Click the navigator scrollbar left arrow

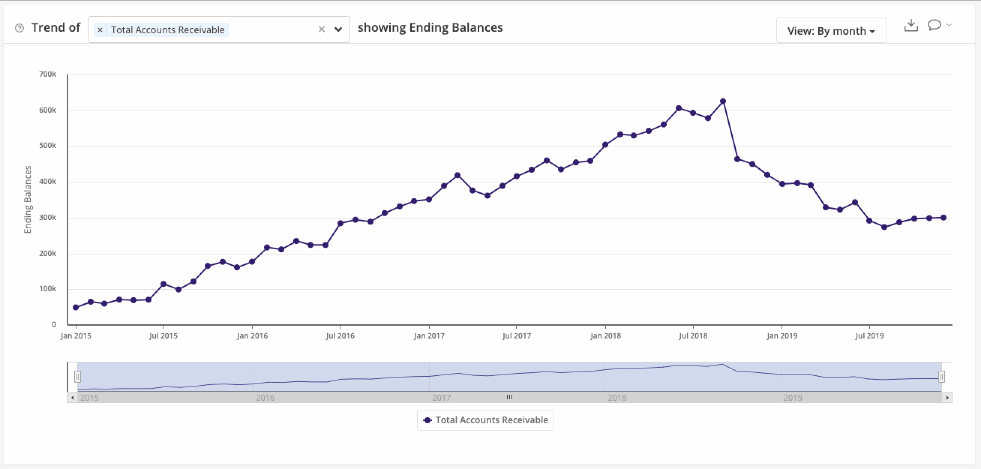[x=73, y=397]
